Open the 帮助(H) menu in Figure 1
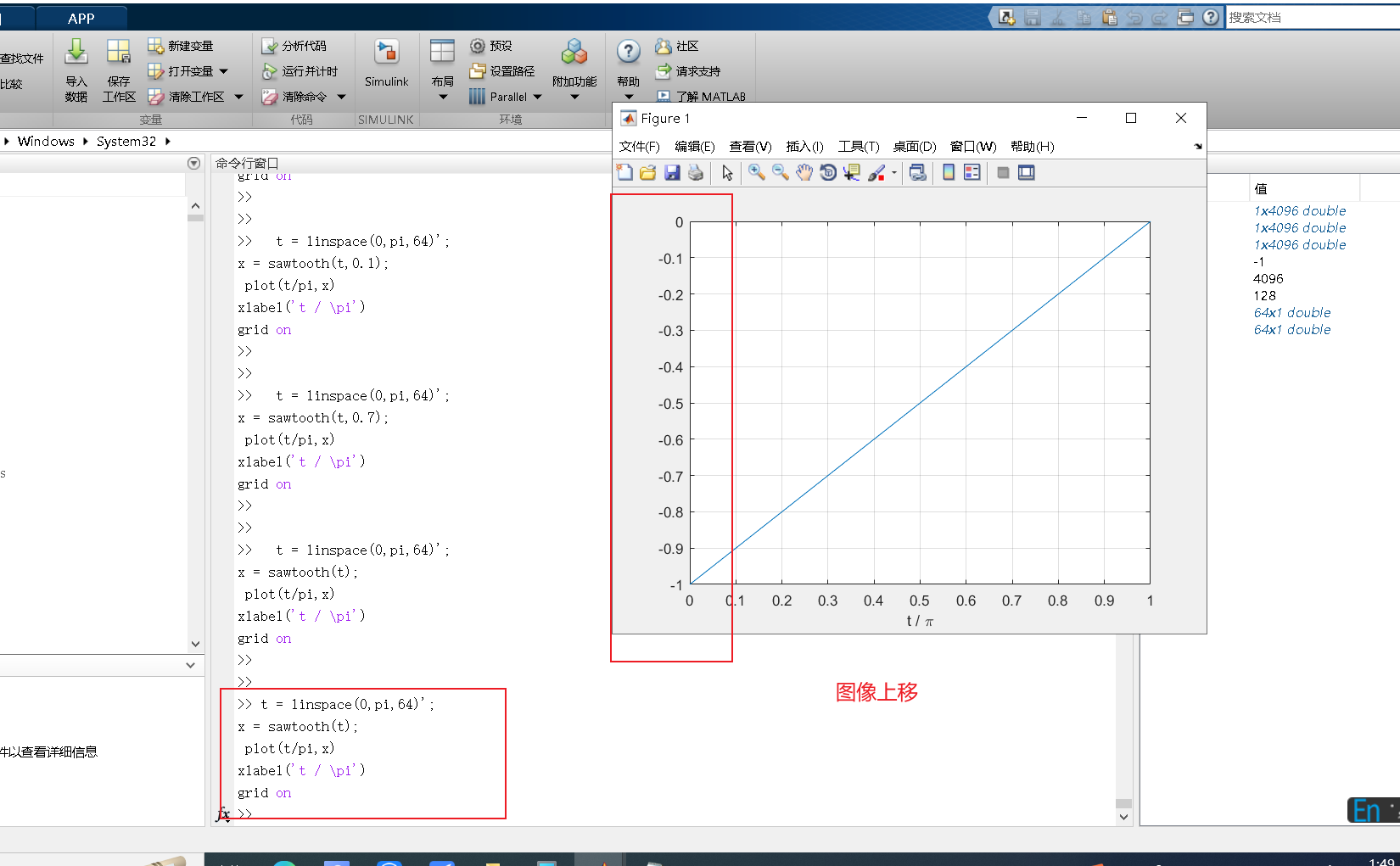1400x866 pixels. [x=1033, y=147]
